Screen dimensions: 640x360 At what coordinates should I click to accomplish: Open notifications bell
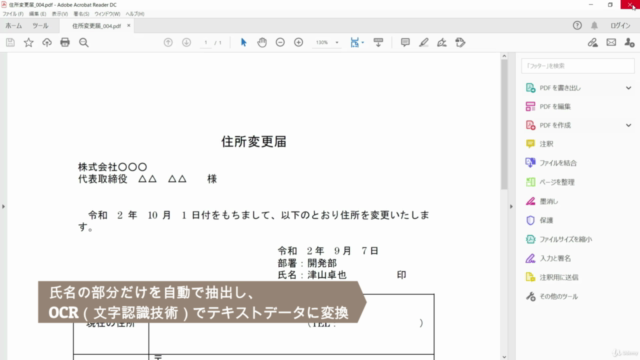click(594, 25)
